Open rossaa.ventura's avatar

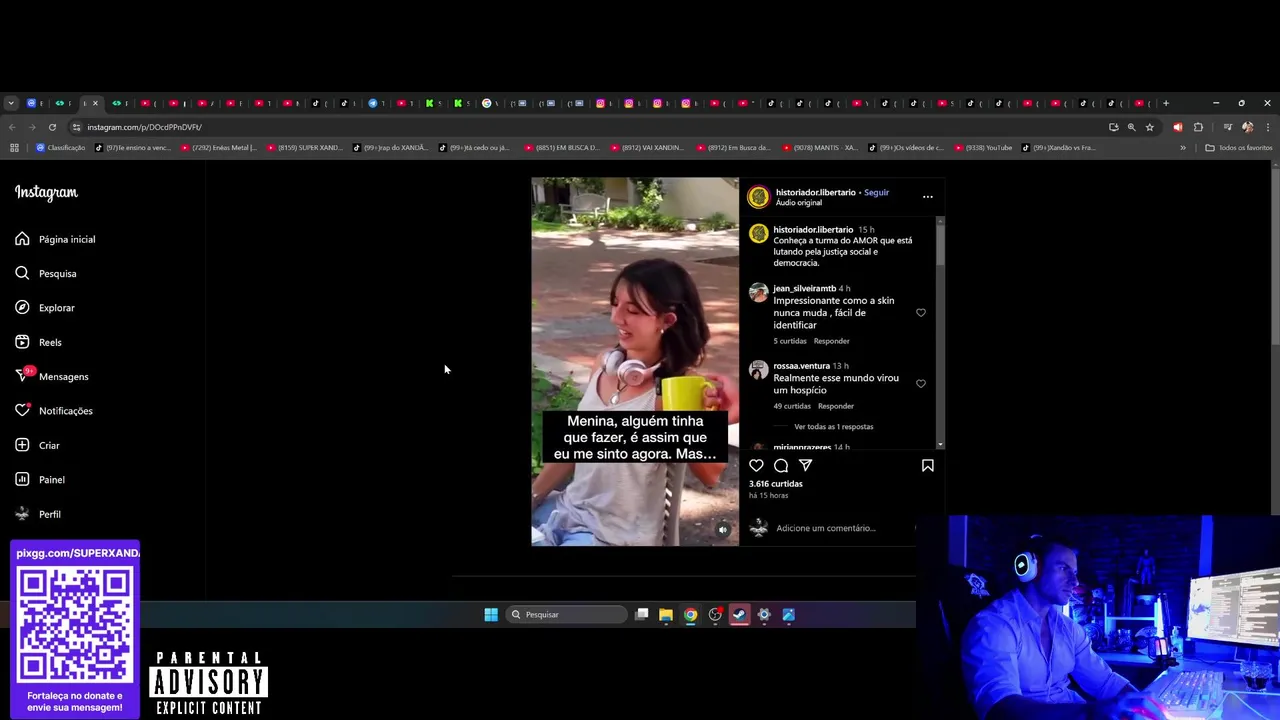pos(758,371)
